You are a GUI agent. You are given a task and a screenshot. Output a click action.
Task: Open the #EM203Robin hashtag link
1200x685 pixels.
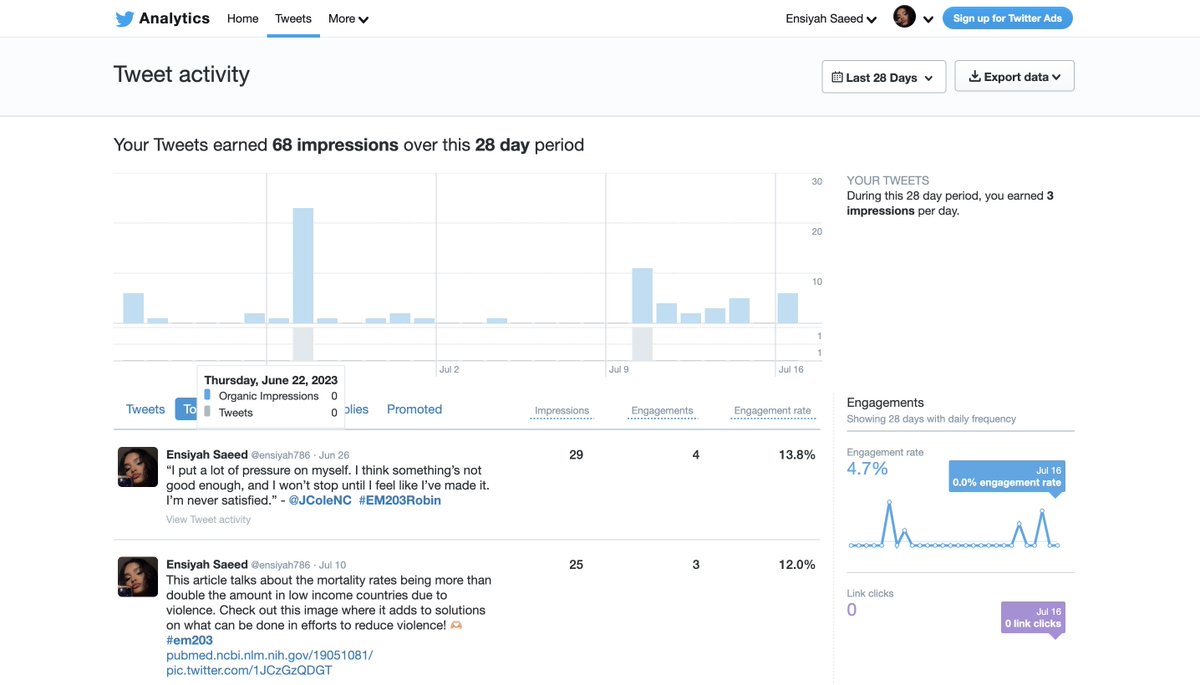[x=400, y=500]
